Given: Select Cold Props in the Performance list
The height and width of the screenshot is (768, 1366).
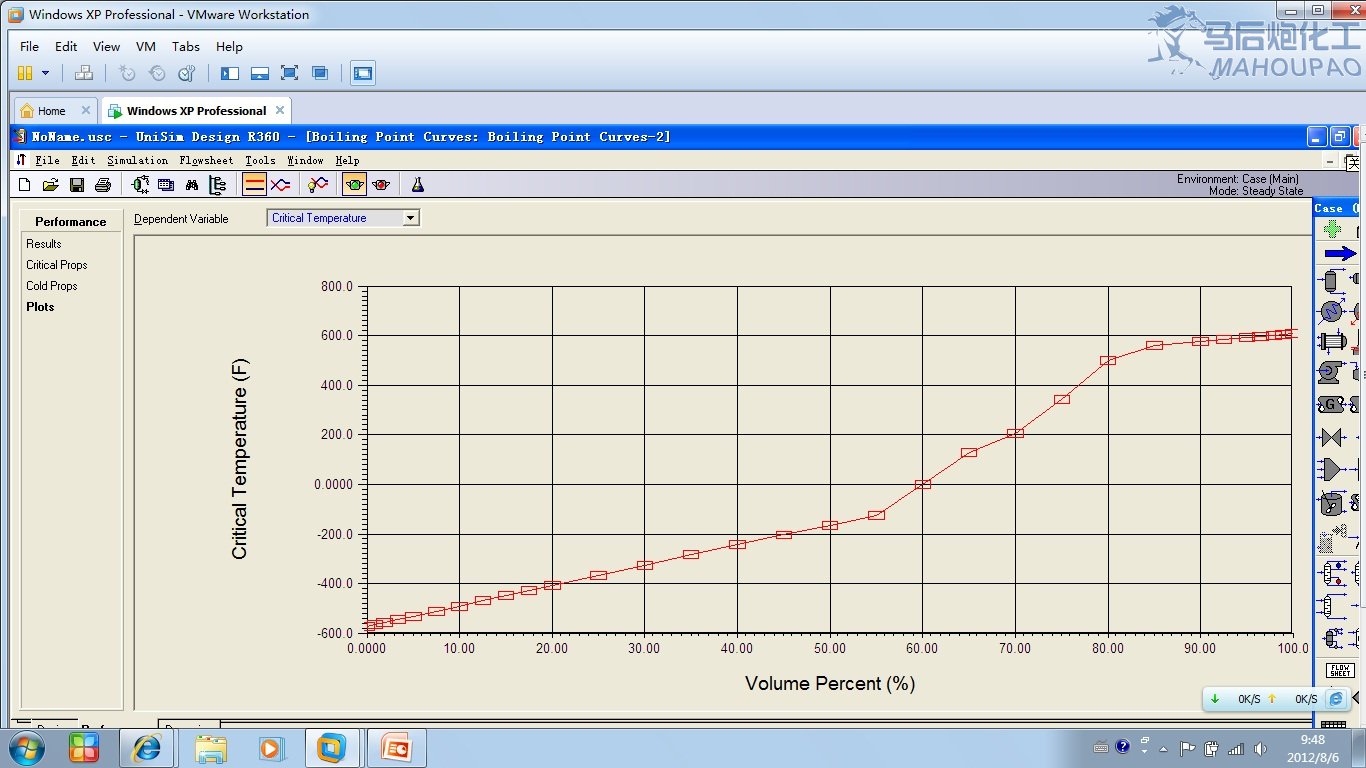Looking at the screenshot, I should pos(52,286).
